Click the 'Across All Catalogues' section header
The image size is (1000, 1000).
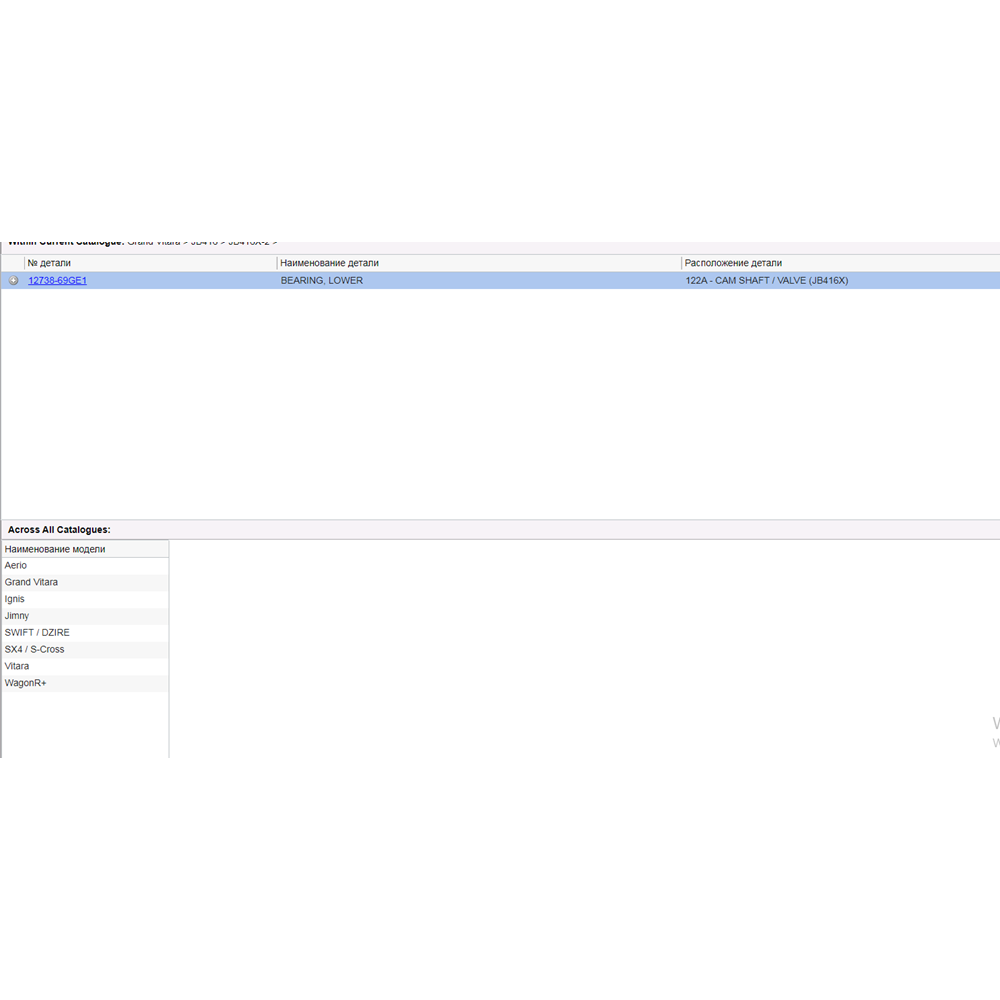tap(59, 529)
